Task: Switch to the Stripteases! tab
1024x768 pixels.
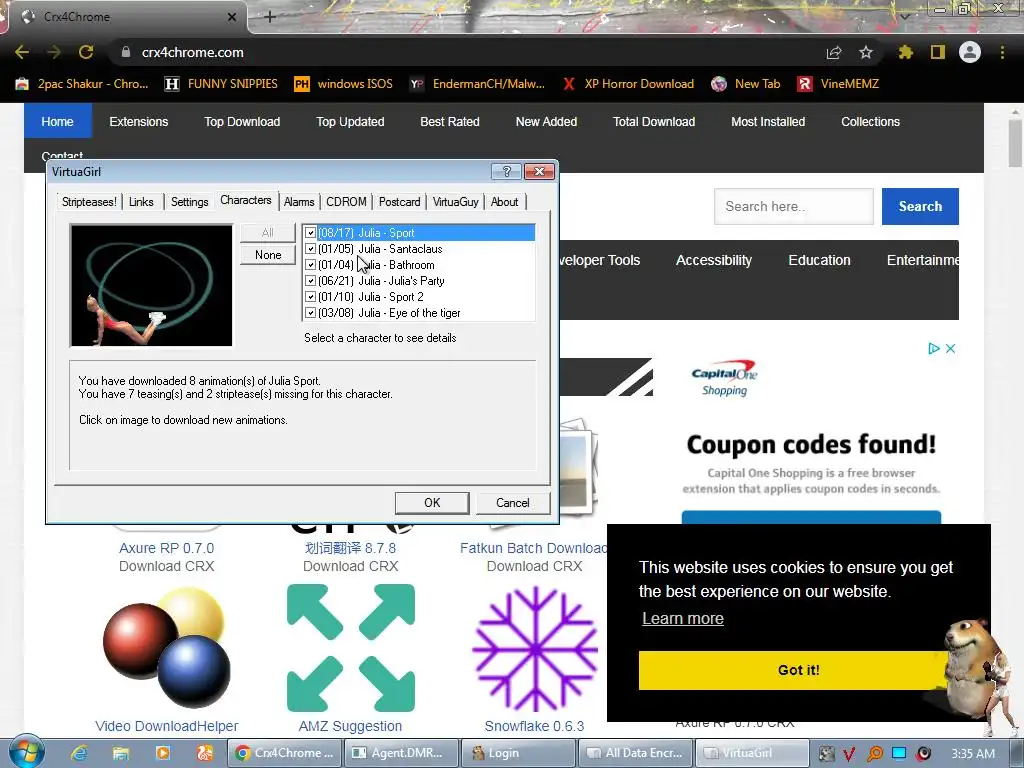Action: [x=89, y=202]
